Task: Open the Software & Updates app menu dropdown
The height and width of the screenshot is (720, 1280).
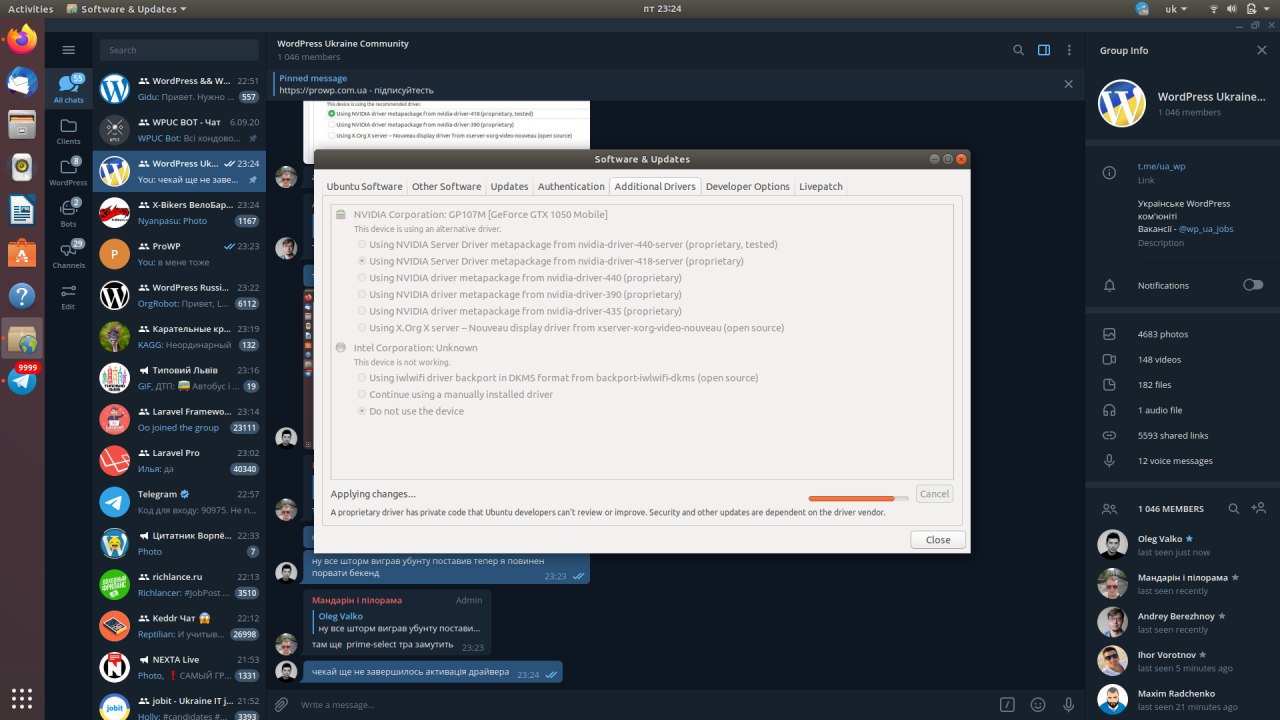Action: pos(127,9)
